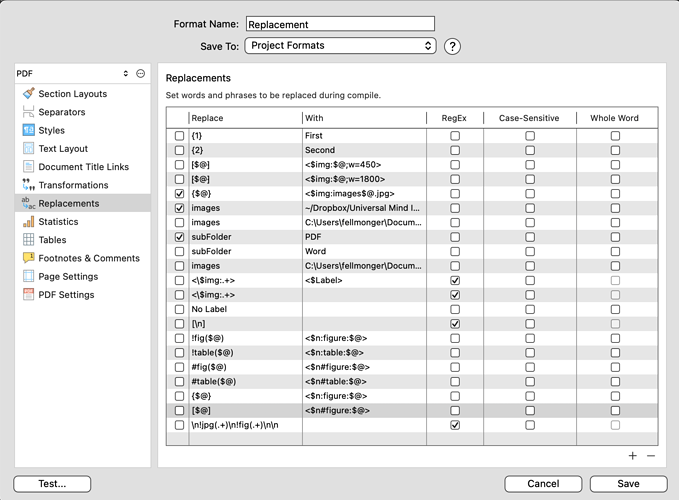
Task: Select the row with 'Second' text
Action: coord(412,150)
